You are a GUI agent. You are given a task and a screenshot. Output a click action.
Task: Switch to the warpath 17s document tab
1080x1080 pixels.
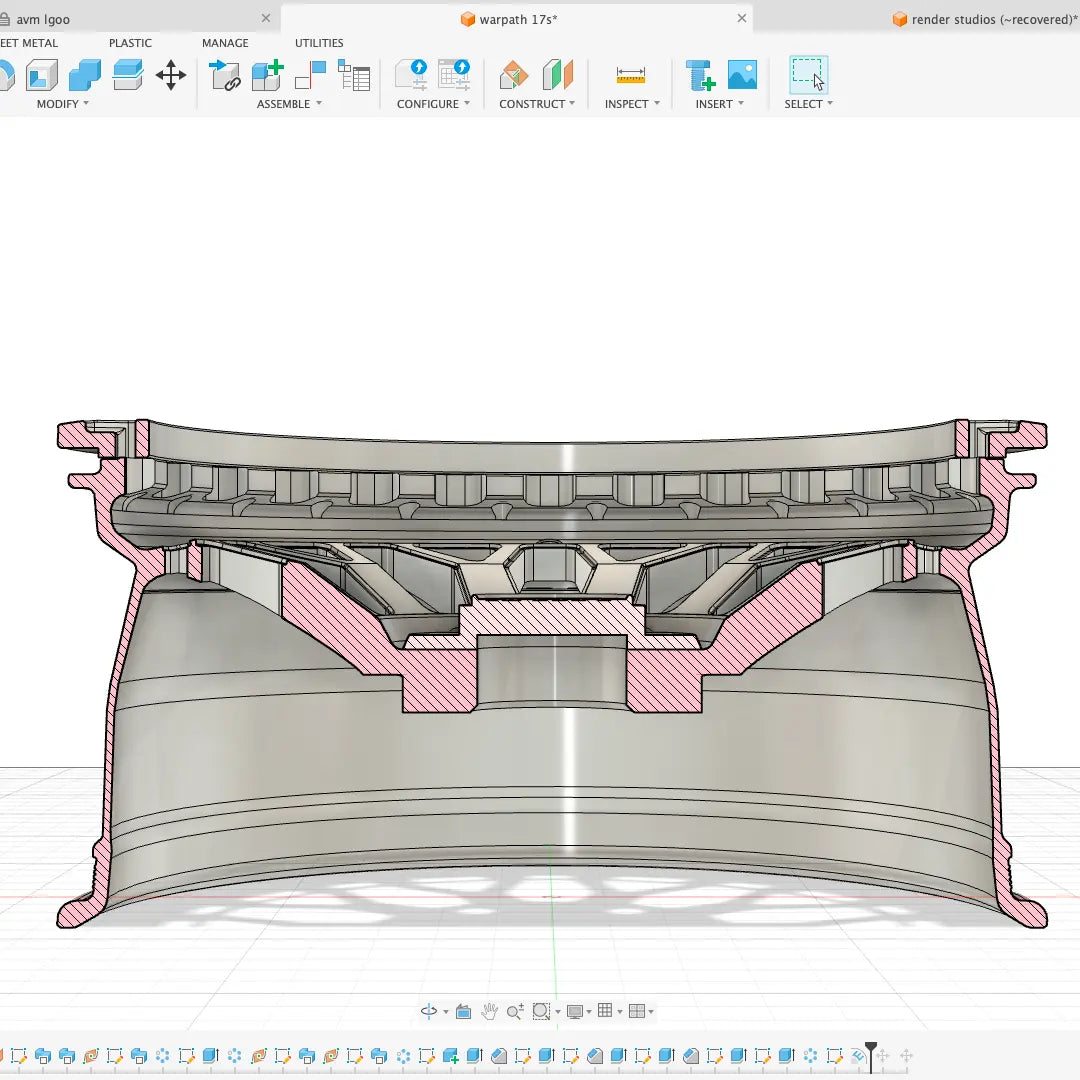point(510,19)
